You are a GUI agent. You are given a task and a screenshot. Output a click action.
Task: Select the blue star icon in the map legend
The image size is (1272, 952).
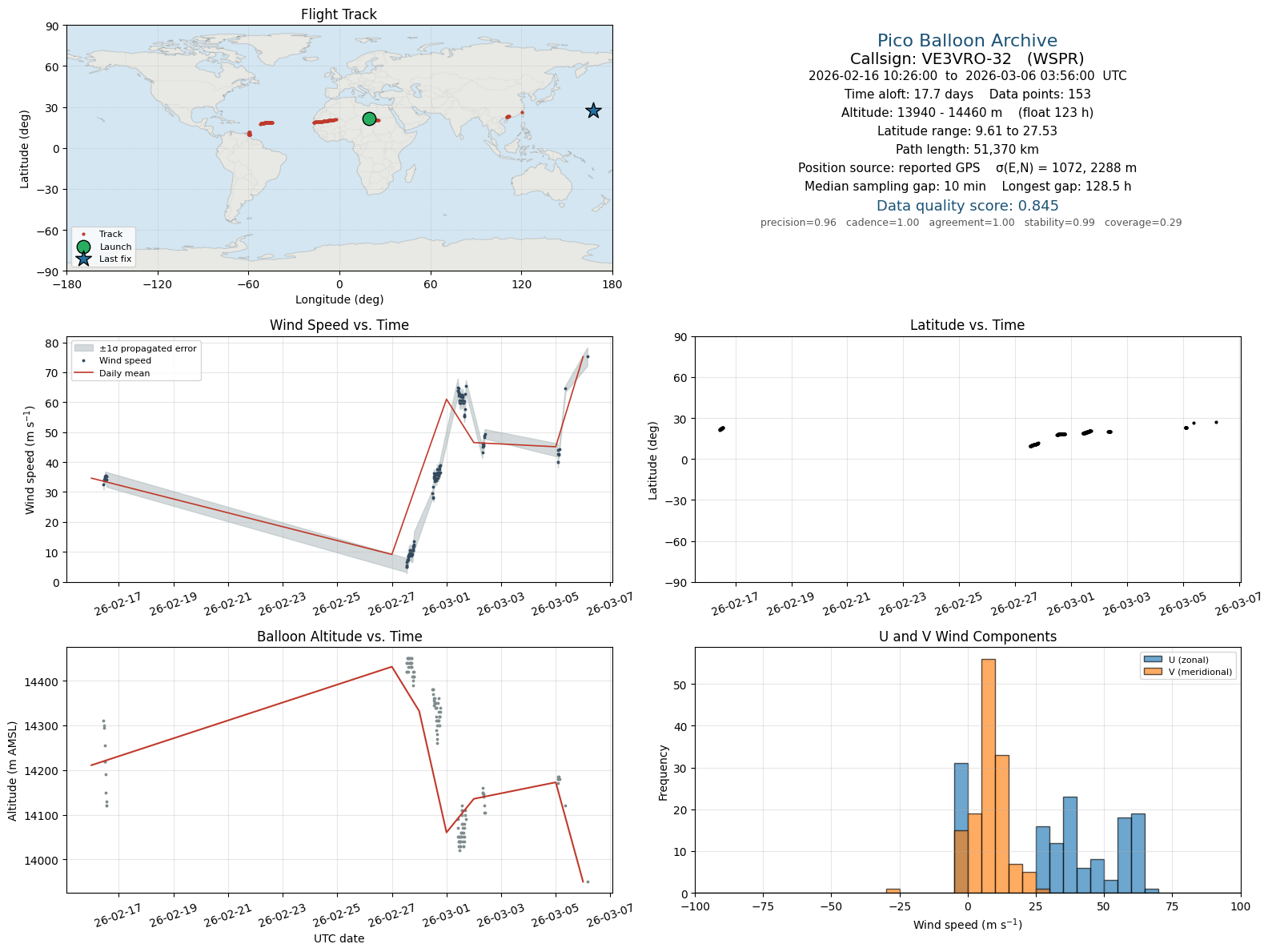(x=83, y=259)
